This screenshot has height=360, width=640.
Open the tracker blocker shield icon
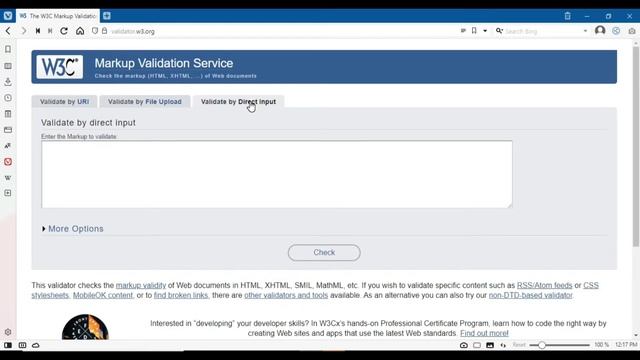[95, 31]
